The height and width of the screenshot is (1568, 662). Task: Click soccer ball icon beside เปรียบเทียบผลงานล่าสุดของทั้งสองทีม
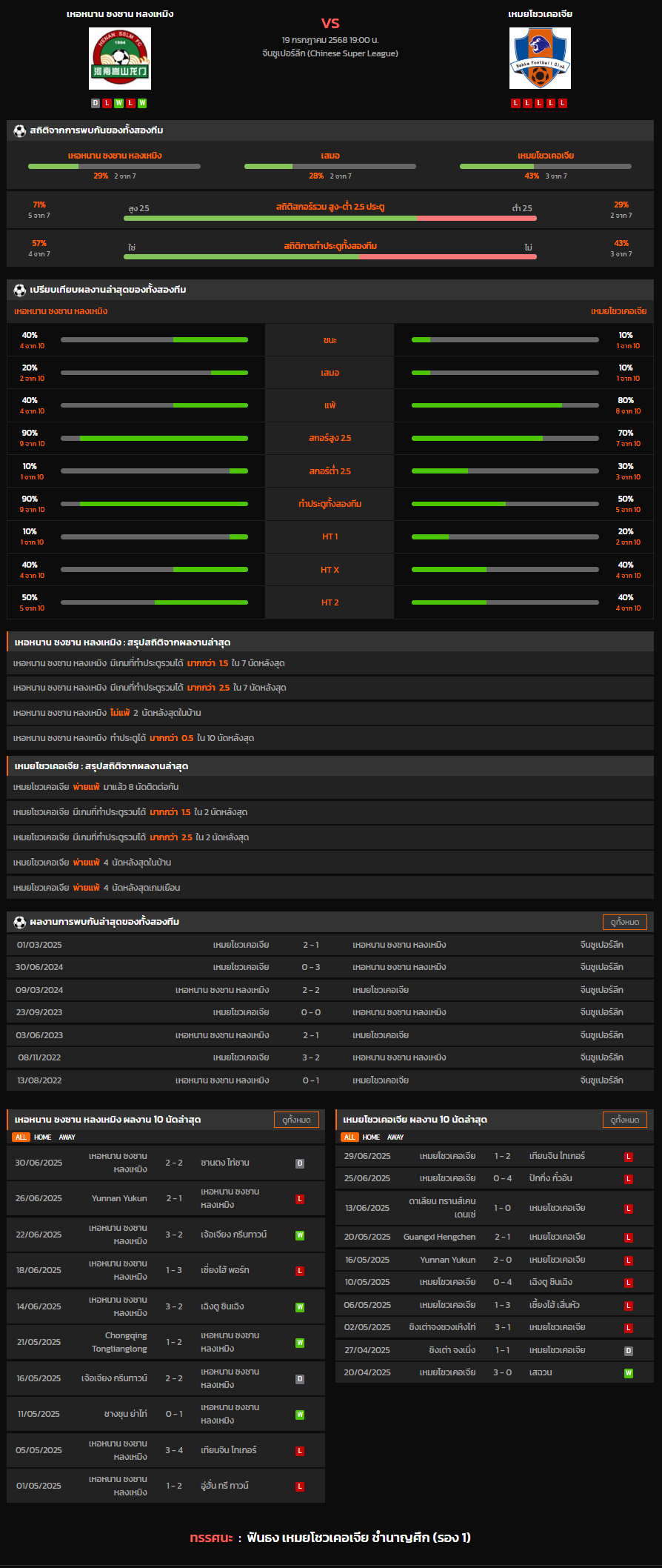20,290
